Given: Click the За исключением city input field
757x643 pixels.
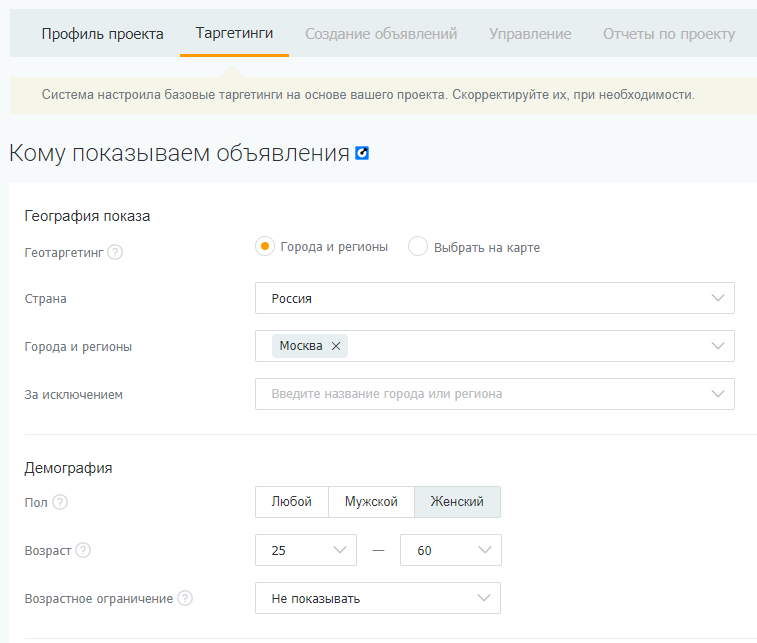Looking at the screenshot, I should click(495, 394).
